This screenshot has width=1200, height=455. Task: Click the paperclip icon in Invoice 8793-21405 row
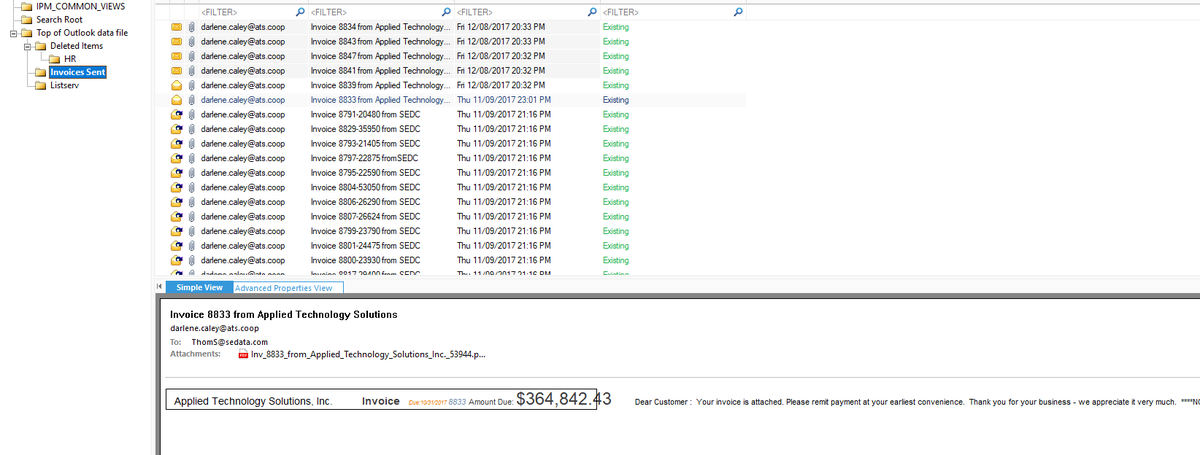pyautogui.click(x=190, y=143)
